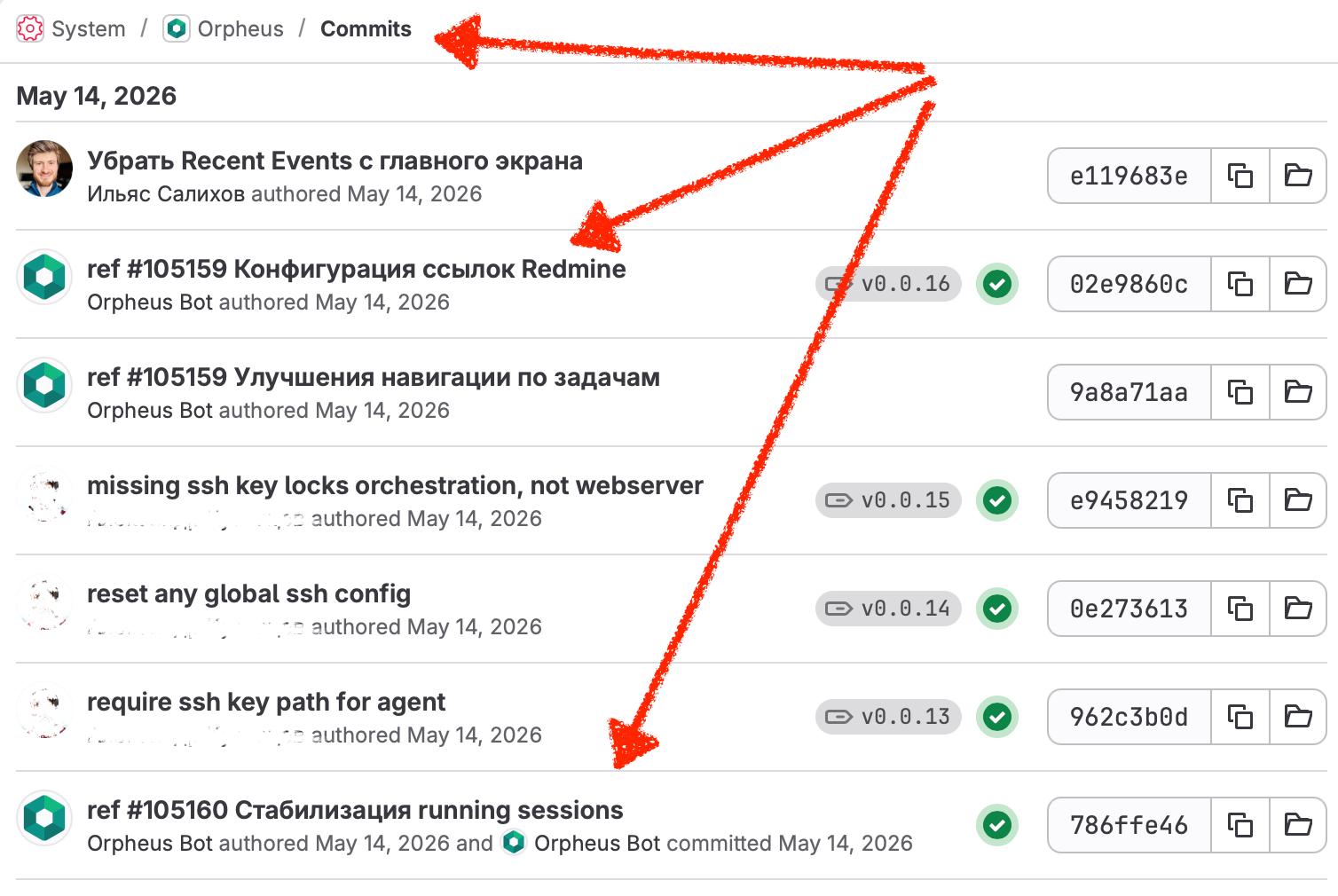Open Ильяс Салихов author avatar
This screenshot has height=896, width=1338.
pos(44,168)
